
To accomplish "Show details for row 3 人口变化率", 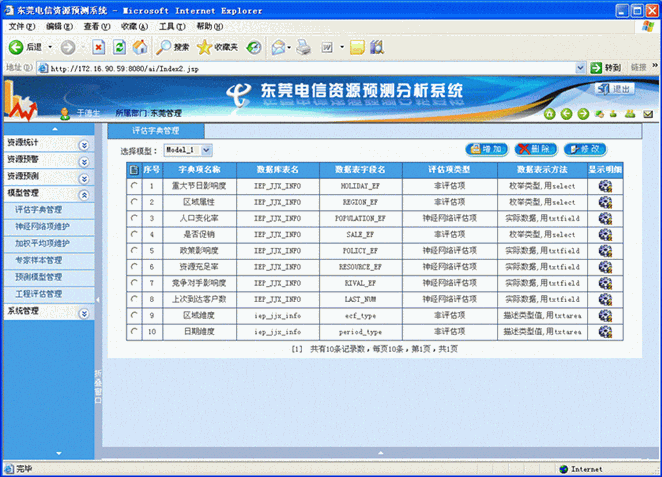I will pyautogui.click(x=605, y=219).
